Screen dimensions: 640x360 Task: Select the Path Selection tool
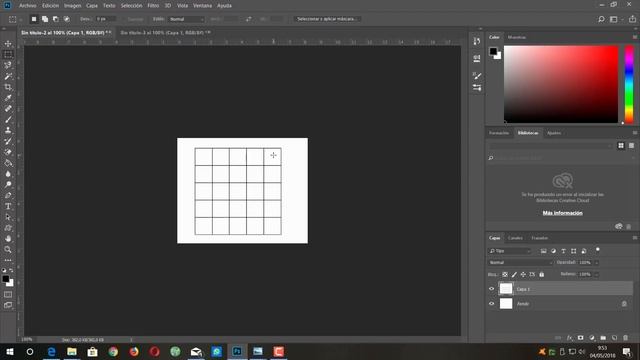(x=8, y=217)
